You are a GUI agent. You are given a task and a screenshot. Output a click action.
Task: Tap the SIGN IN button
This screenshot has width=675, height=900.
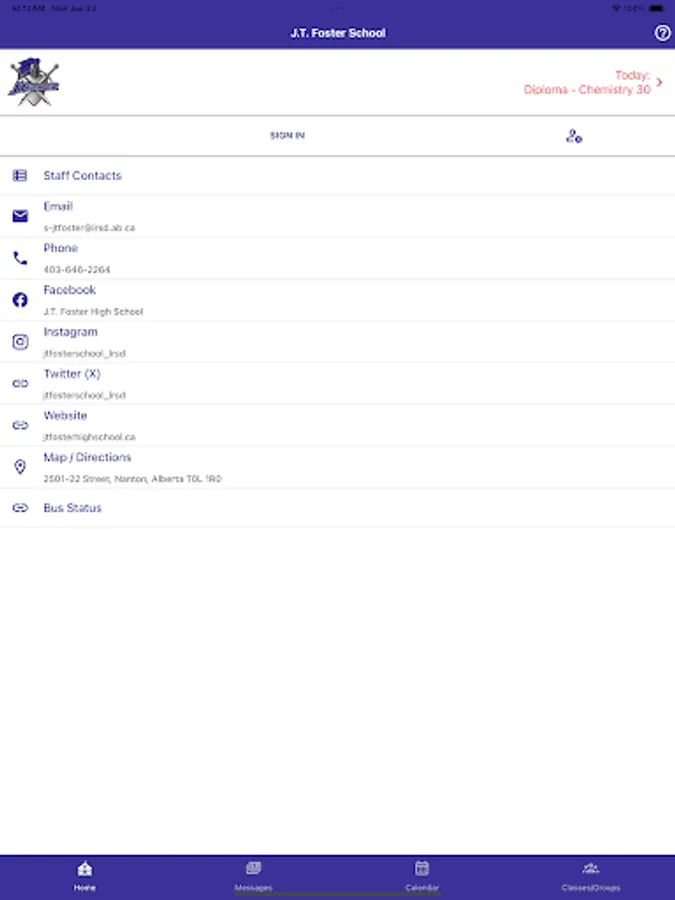[x=286, y=134]
